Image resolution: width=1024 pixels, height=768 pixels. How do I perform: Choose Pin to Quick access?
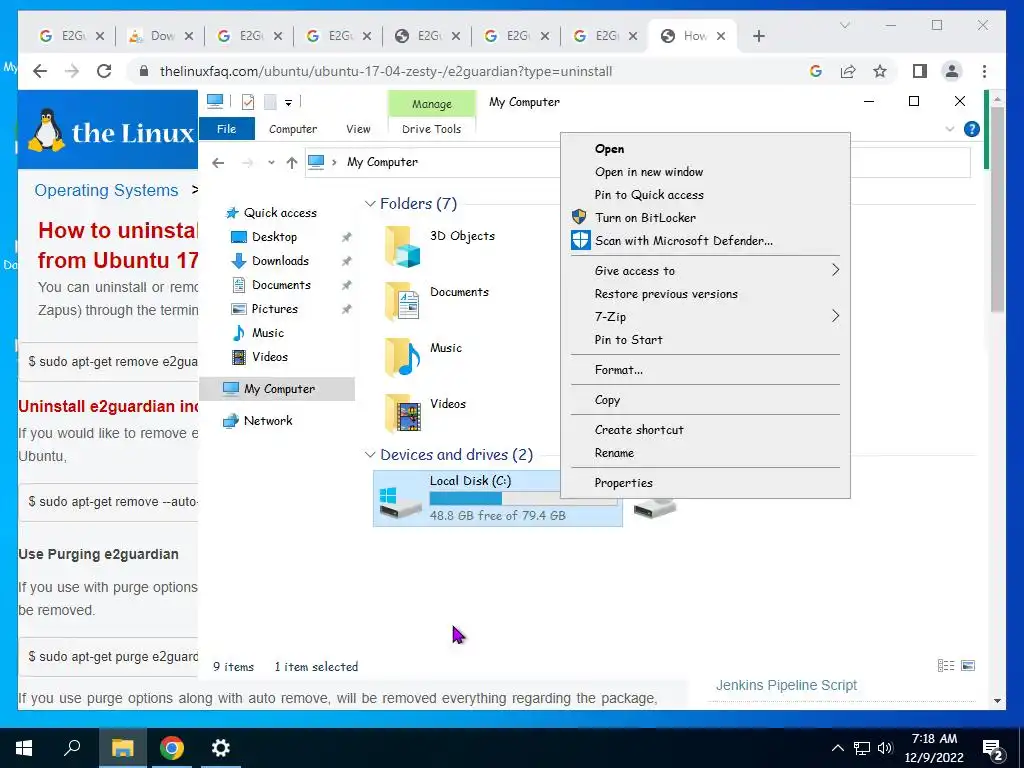click(x=705, y=195)
